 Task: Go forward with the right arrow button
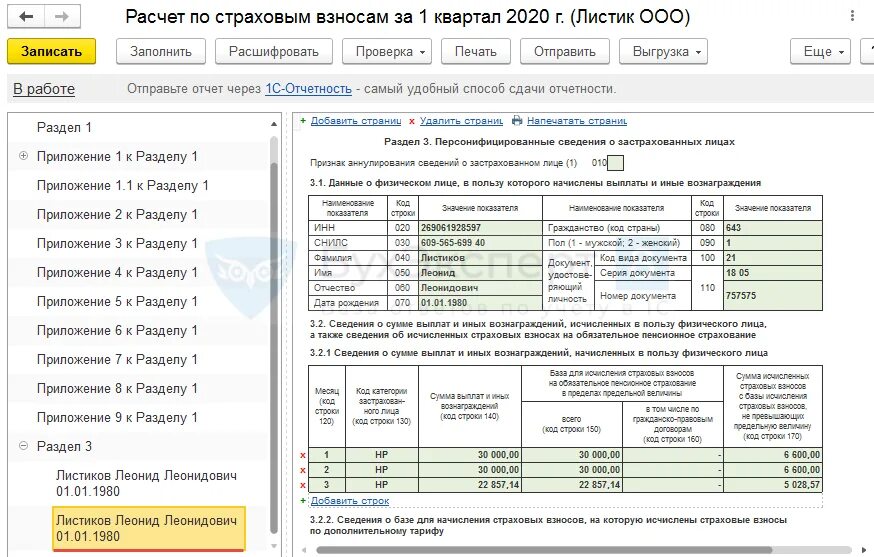[62, 17]
